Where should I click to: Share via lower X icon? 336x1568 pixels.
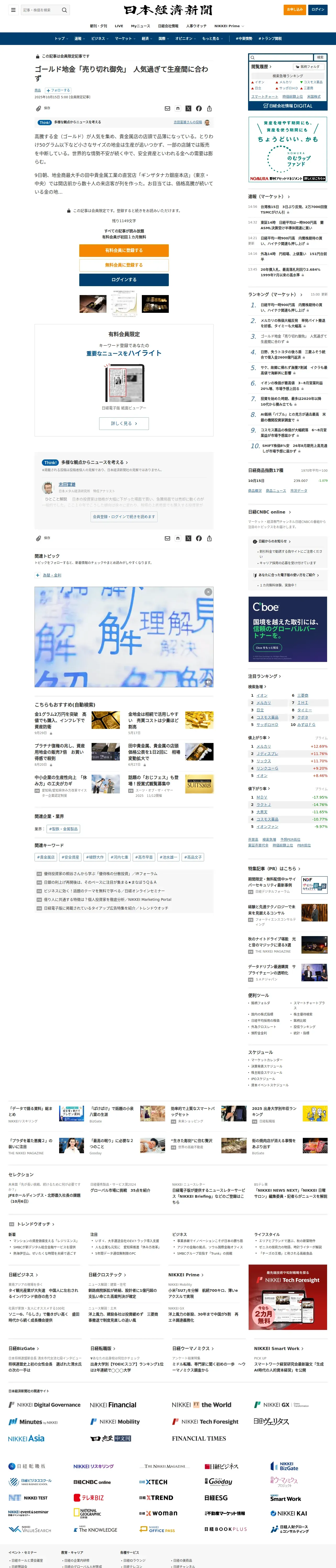click(x=188, y=538)
